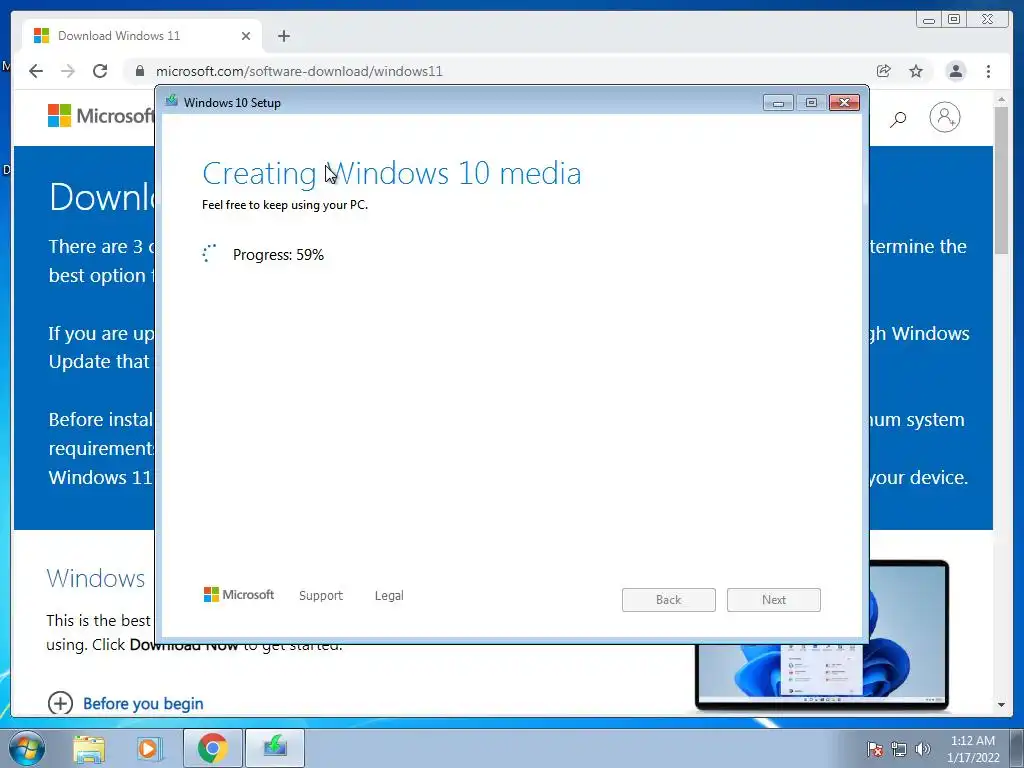Minimize the Chrome browser window

(929, 20)
